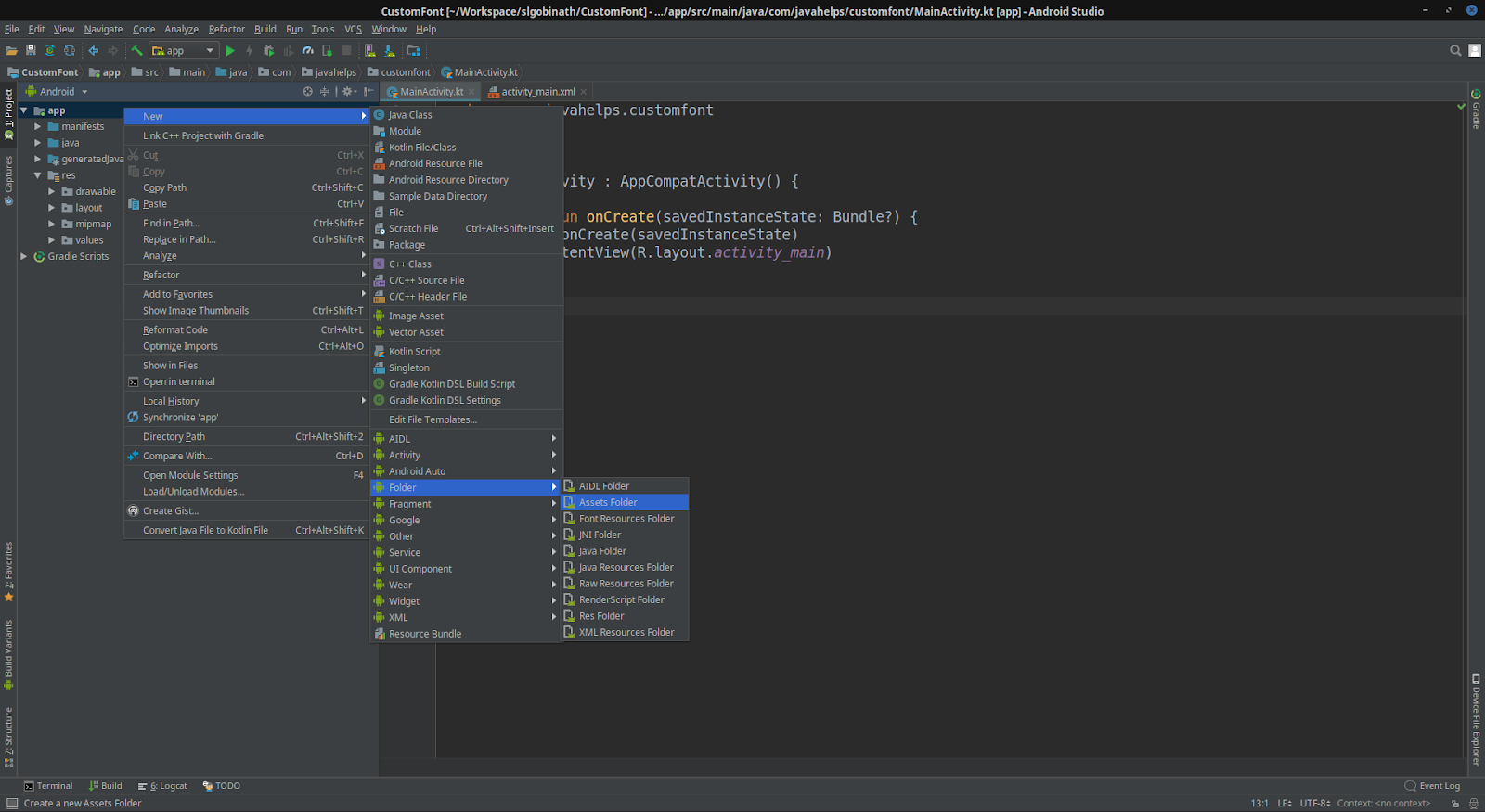Click the Refresh arrows toolbar icon
This screenshot has width=1485, height=812.
pos(70,51)
